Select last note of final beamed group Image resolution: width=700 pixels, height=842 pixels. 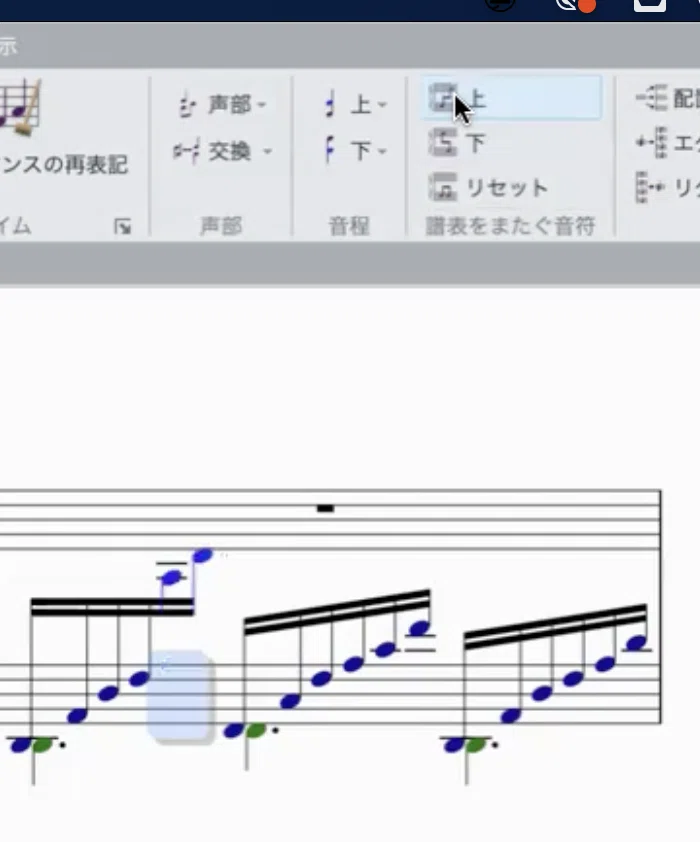(x=637, y=643)
